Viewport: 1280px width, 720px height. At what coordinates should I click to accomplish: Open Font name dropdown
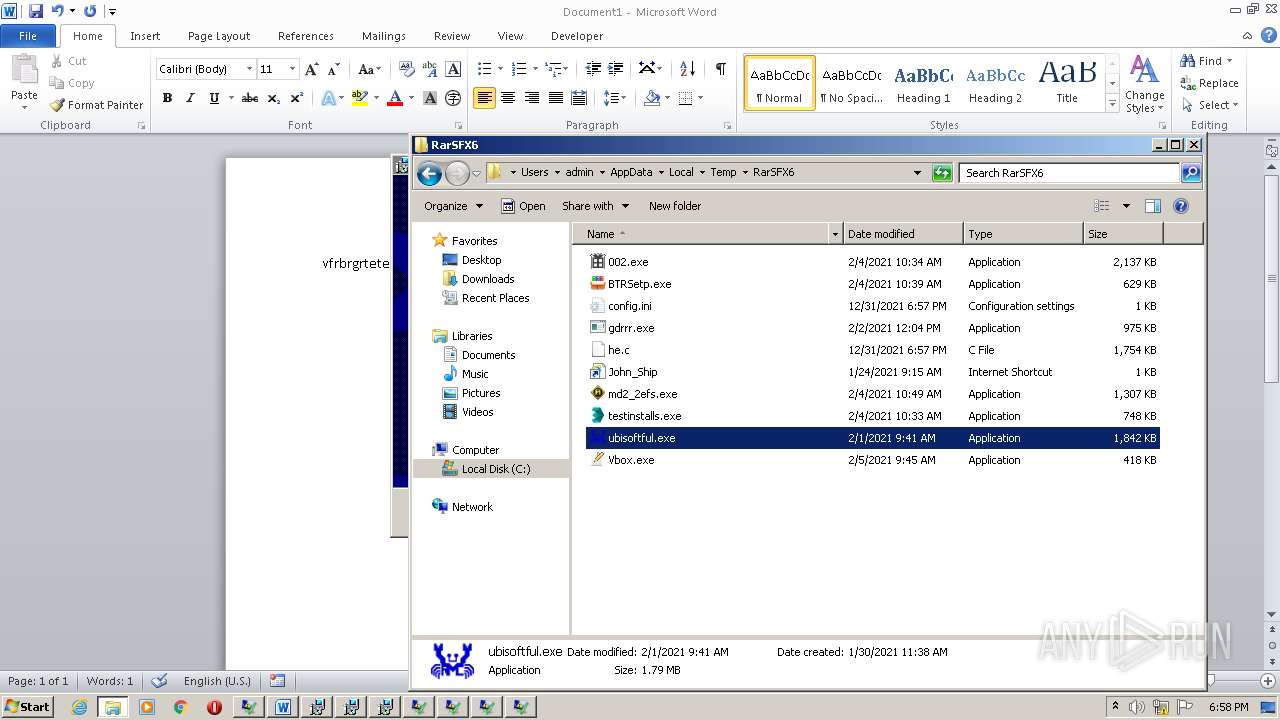pos(249,69)
